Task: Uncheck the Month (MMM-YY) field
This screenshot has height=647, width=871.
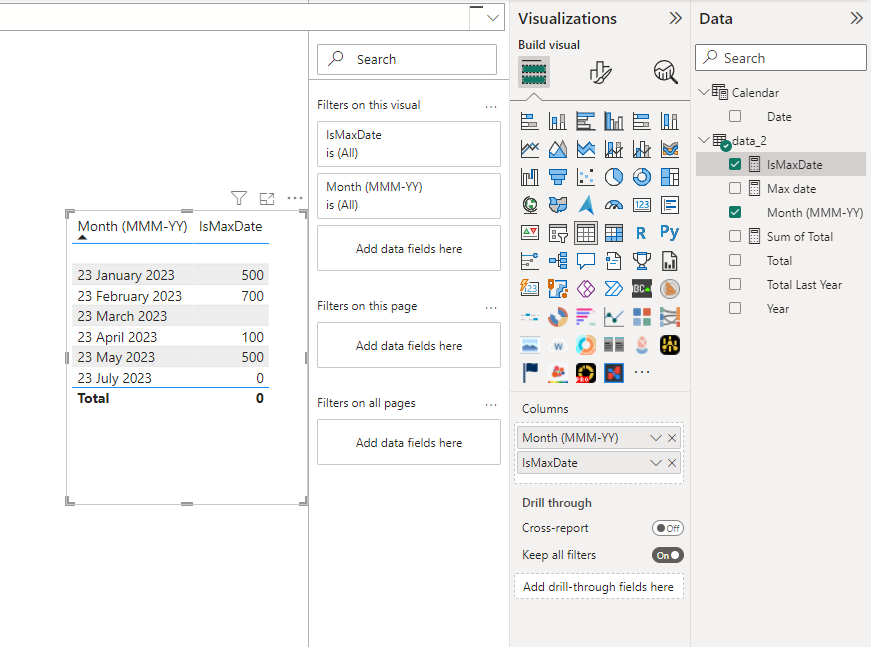Action: [x=735, y=212]
